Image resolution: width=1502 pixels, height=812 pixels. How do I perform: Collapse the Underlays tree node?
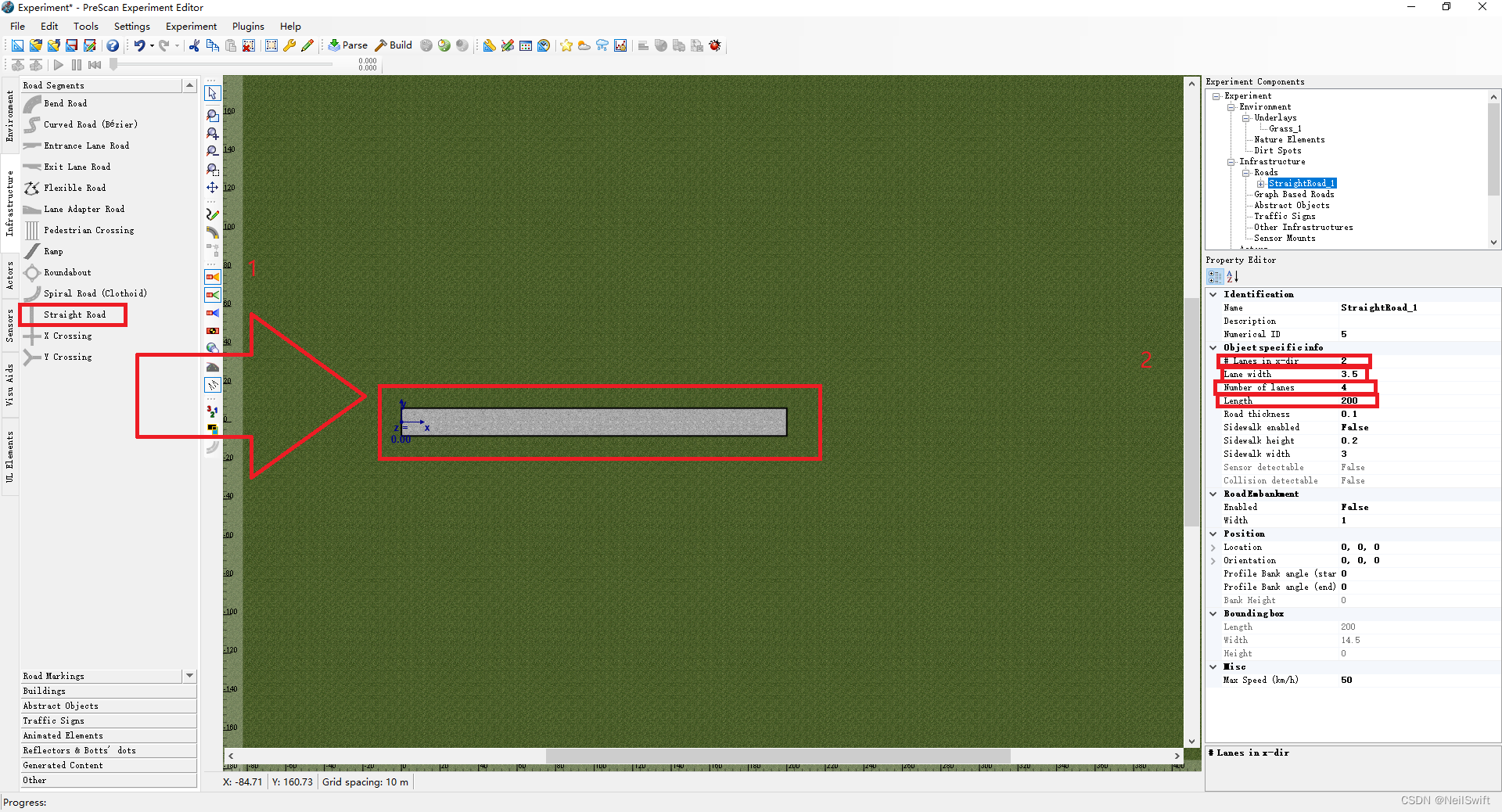point(1246,118)
